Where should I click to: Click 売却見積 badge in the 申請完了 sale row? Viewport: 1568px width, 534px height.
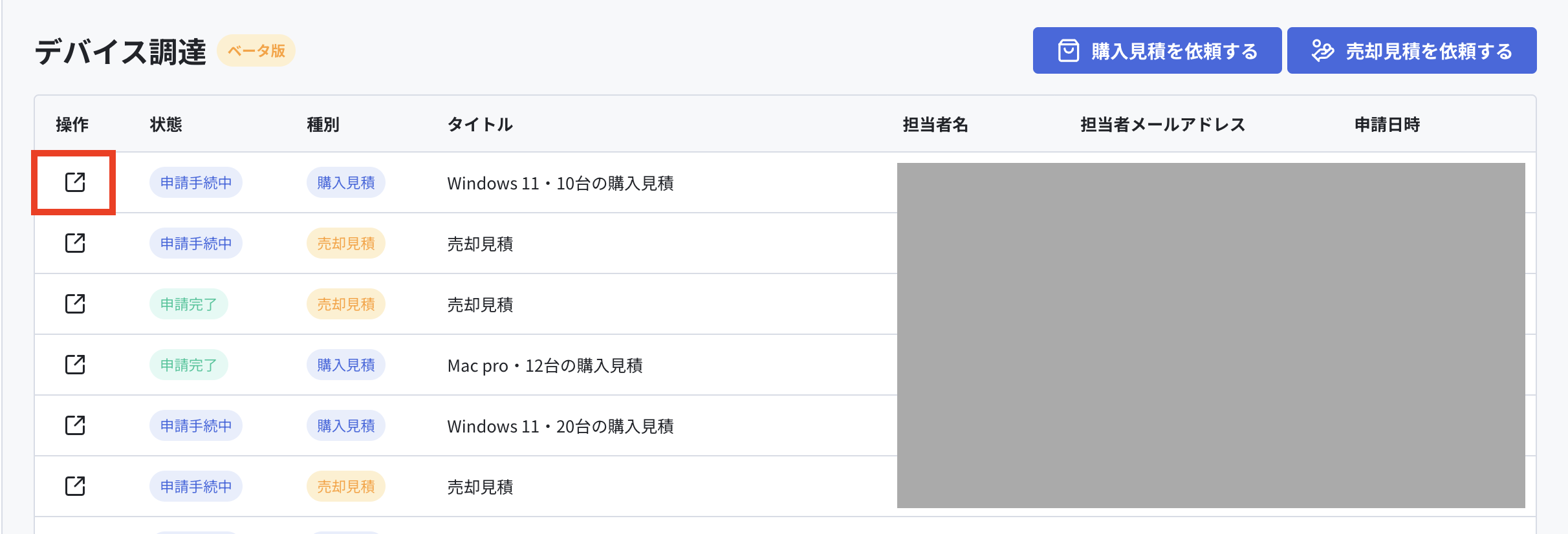[346, 304]
